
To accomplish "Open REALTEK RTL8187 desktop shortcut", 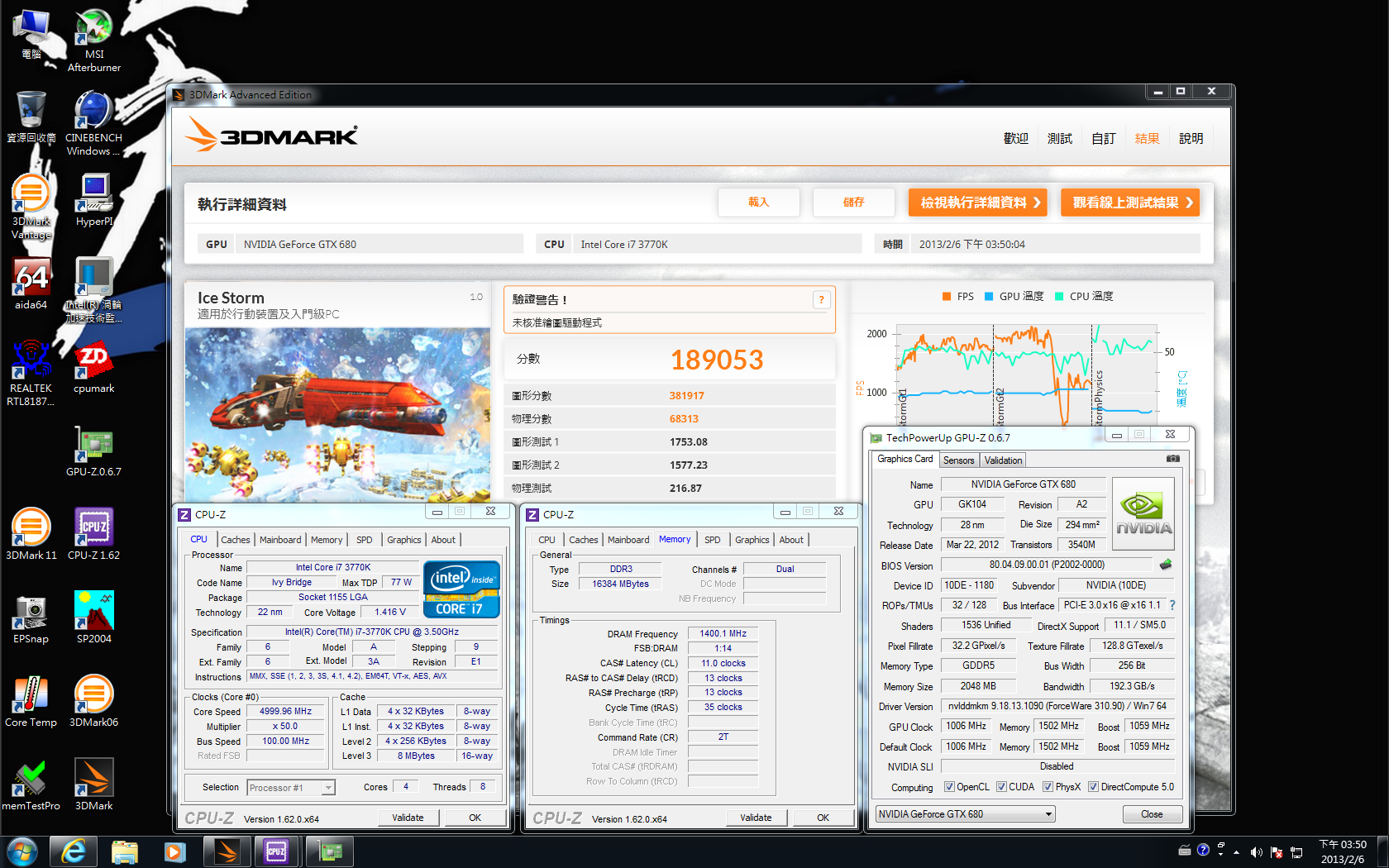I will pyautogui.click(x=31, y=374).
